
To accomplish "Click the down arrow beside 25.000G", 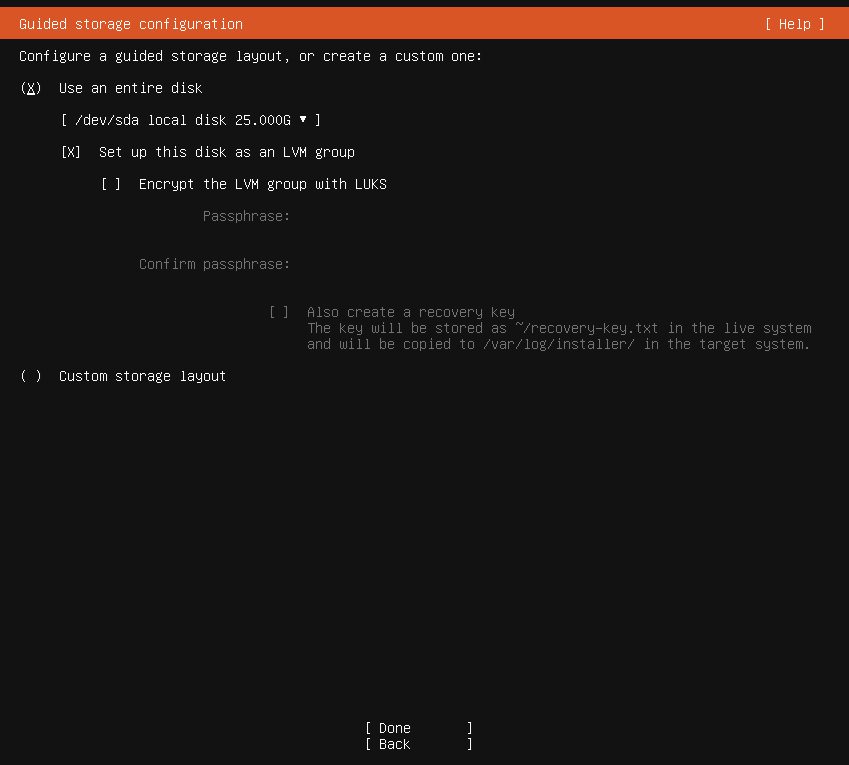I will (x=303, y=120).
